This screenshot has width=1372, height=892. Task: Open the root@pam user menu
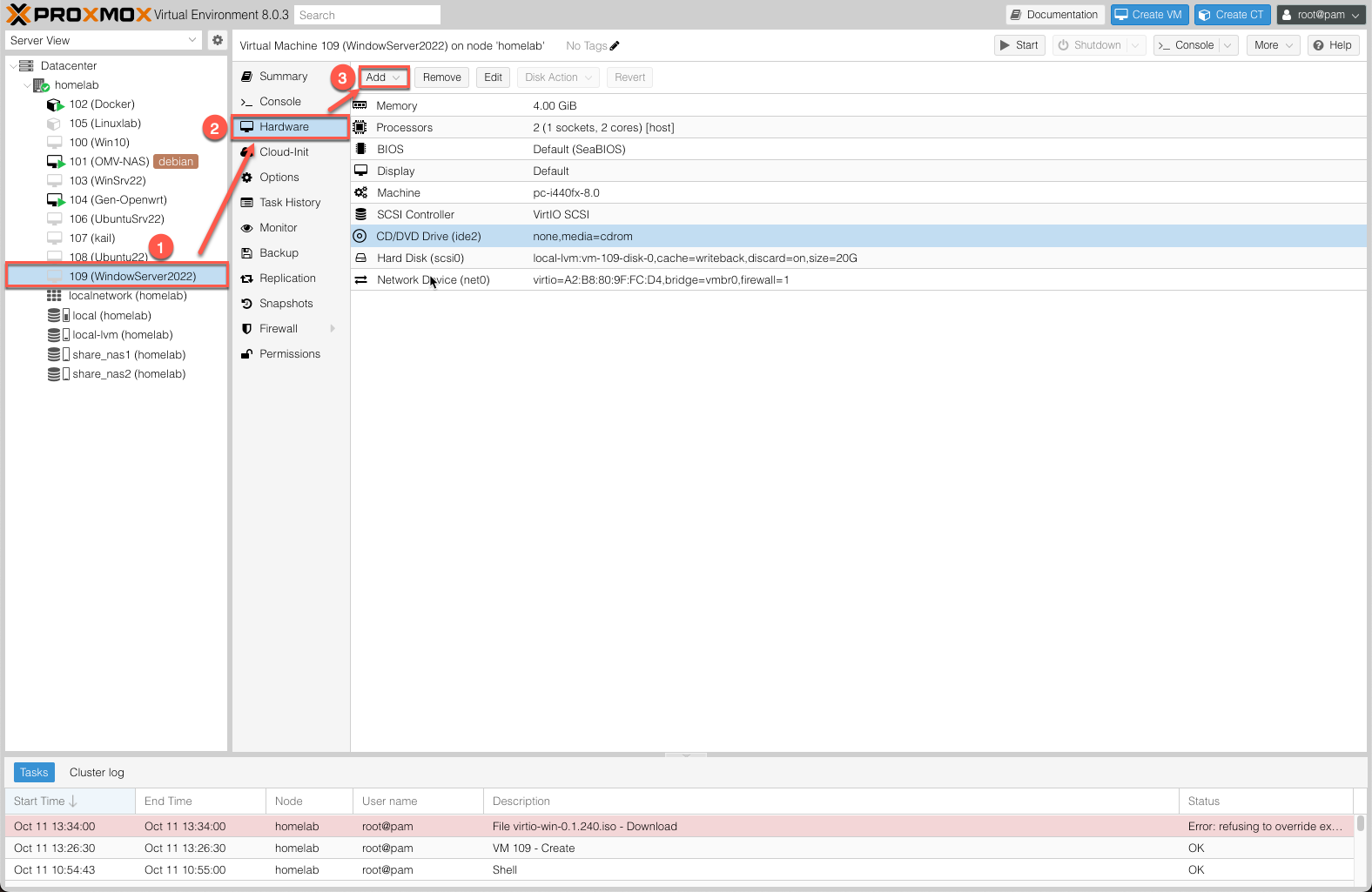[1321, 15]
